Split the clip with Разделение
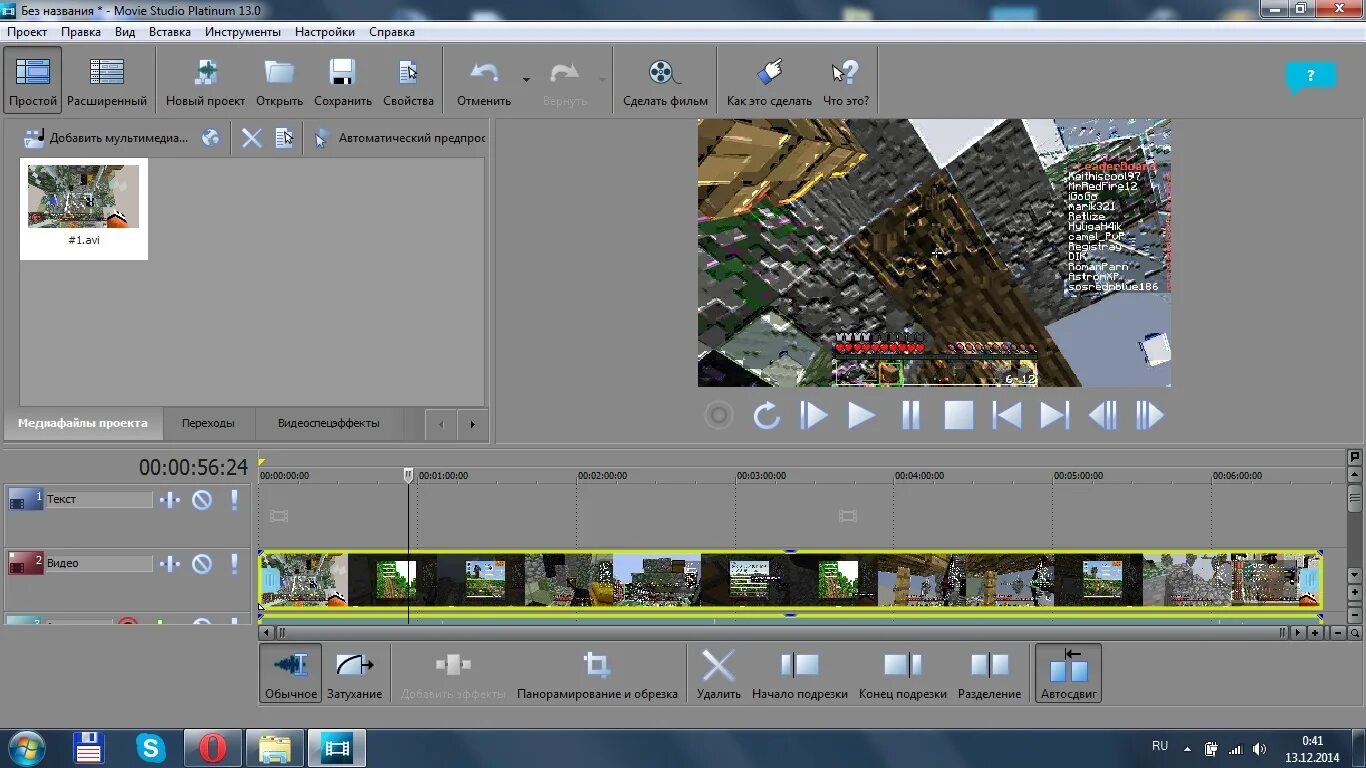Screen dimensions: 1366x768 tap(989, 674)
